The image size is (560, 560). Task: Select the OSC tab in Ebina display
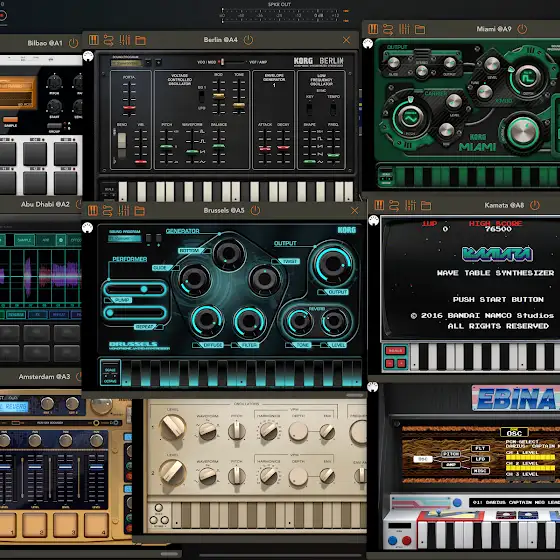pyautogui.click(x=514, y=433)
